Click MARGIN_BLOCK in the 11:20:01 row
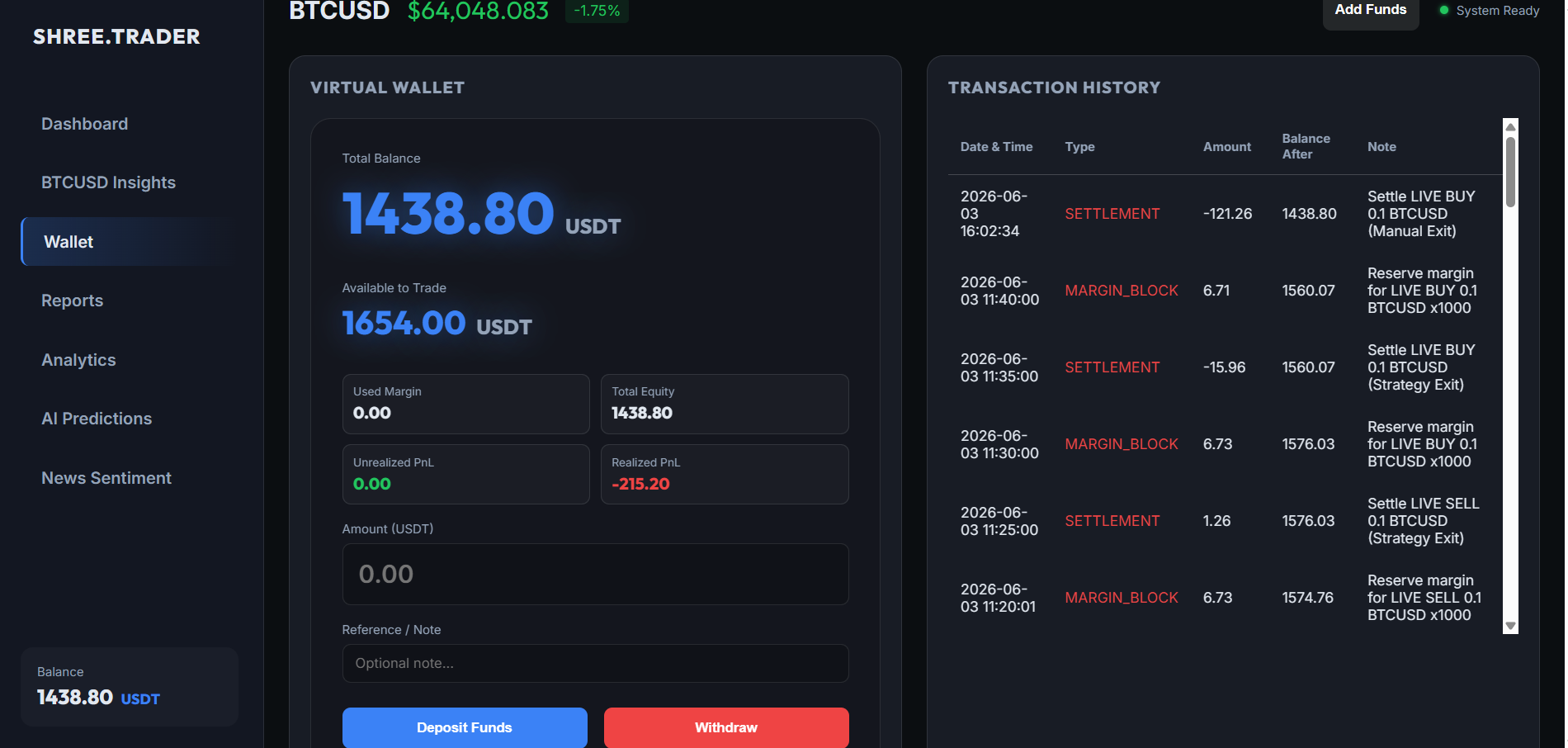 click(x=1121, y=598)
